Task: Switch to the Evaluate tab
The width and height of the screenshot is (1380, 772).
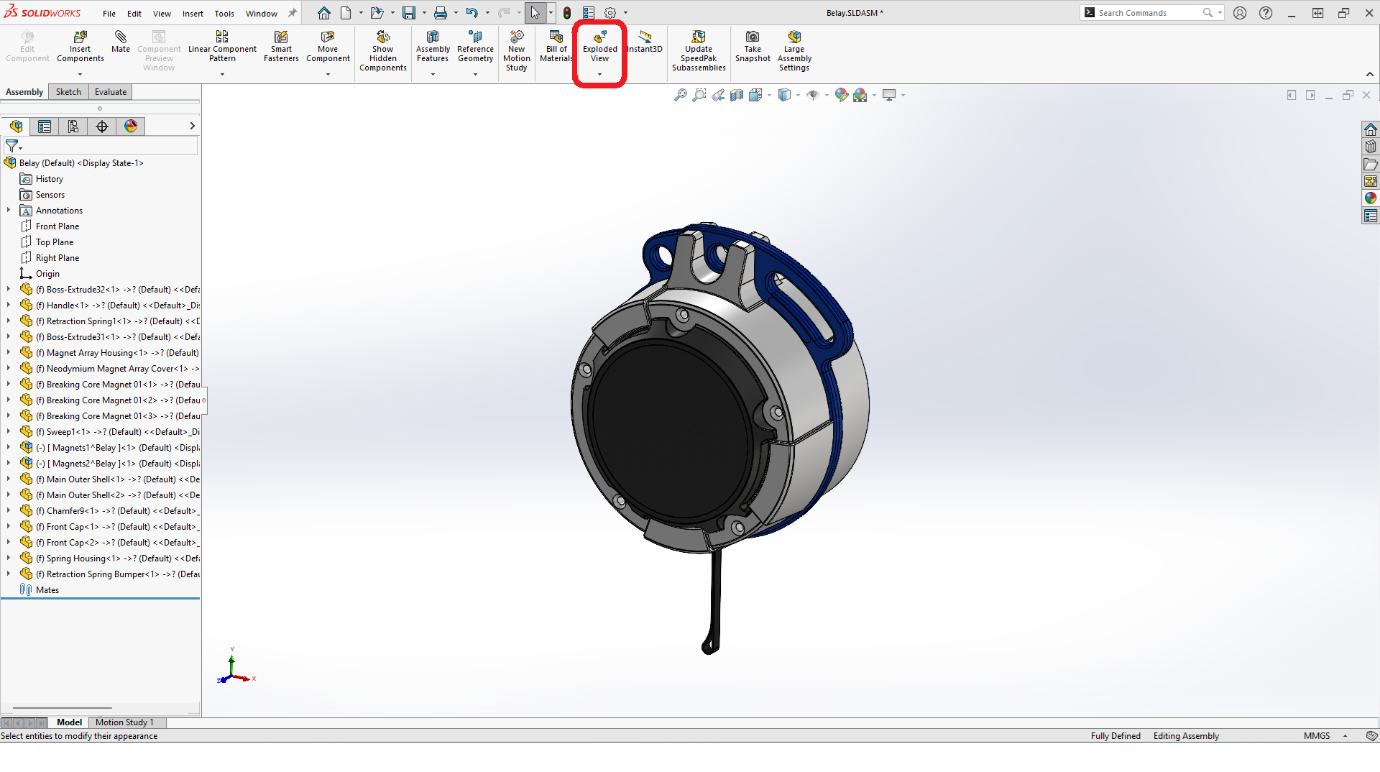Action: (x=110, y=91)
